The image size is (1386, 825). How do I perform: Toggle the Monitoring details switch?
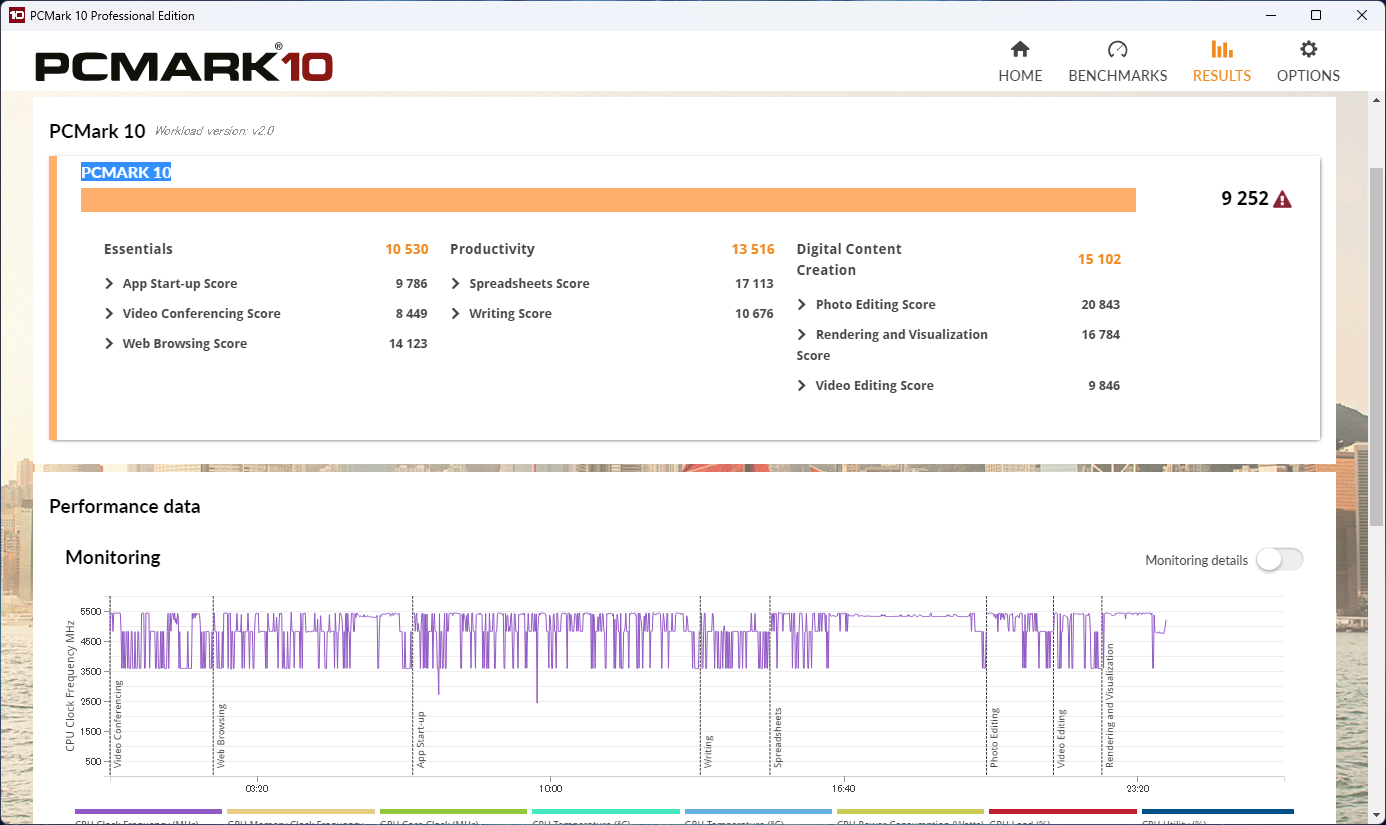(x=1279, y=560)
